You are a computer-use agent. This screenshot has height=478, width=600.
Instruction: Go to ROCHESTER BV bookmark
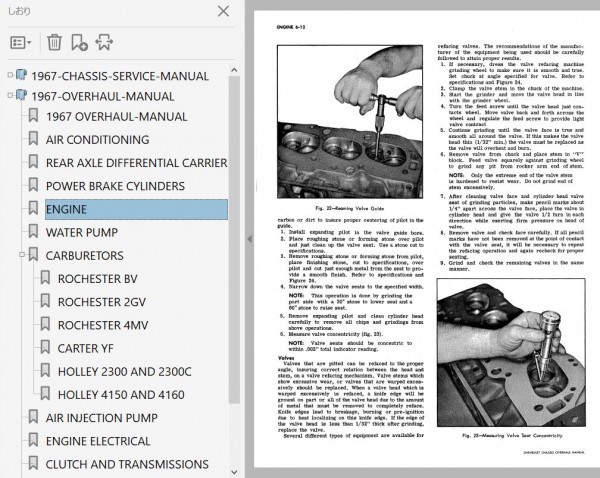click(98, 279)
